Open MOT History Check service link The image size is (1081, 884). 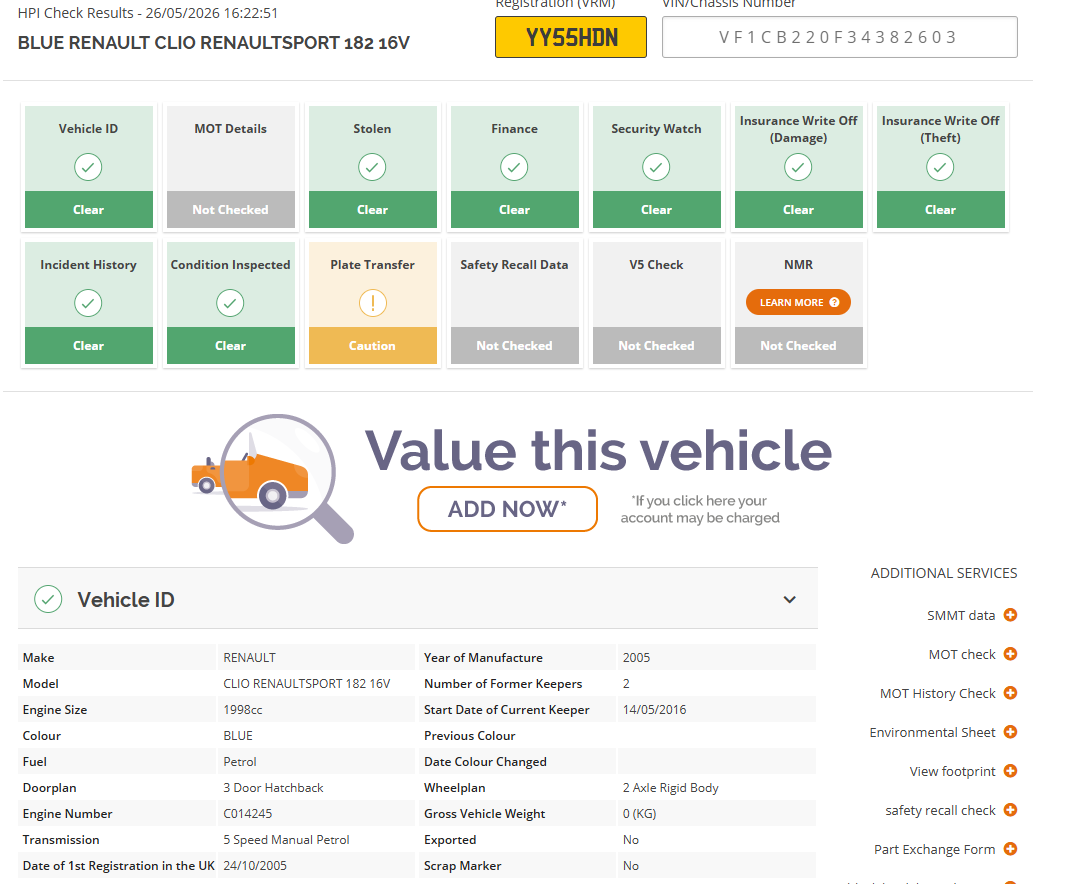coord(938,694)
